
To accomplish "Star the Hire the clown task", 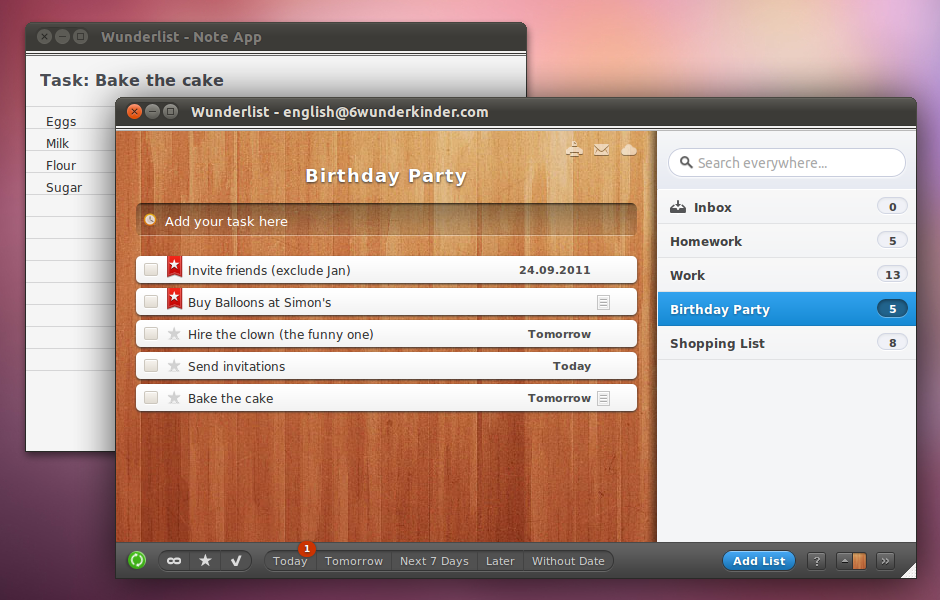I will coord(174,334).
